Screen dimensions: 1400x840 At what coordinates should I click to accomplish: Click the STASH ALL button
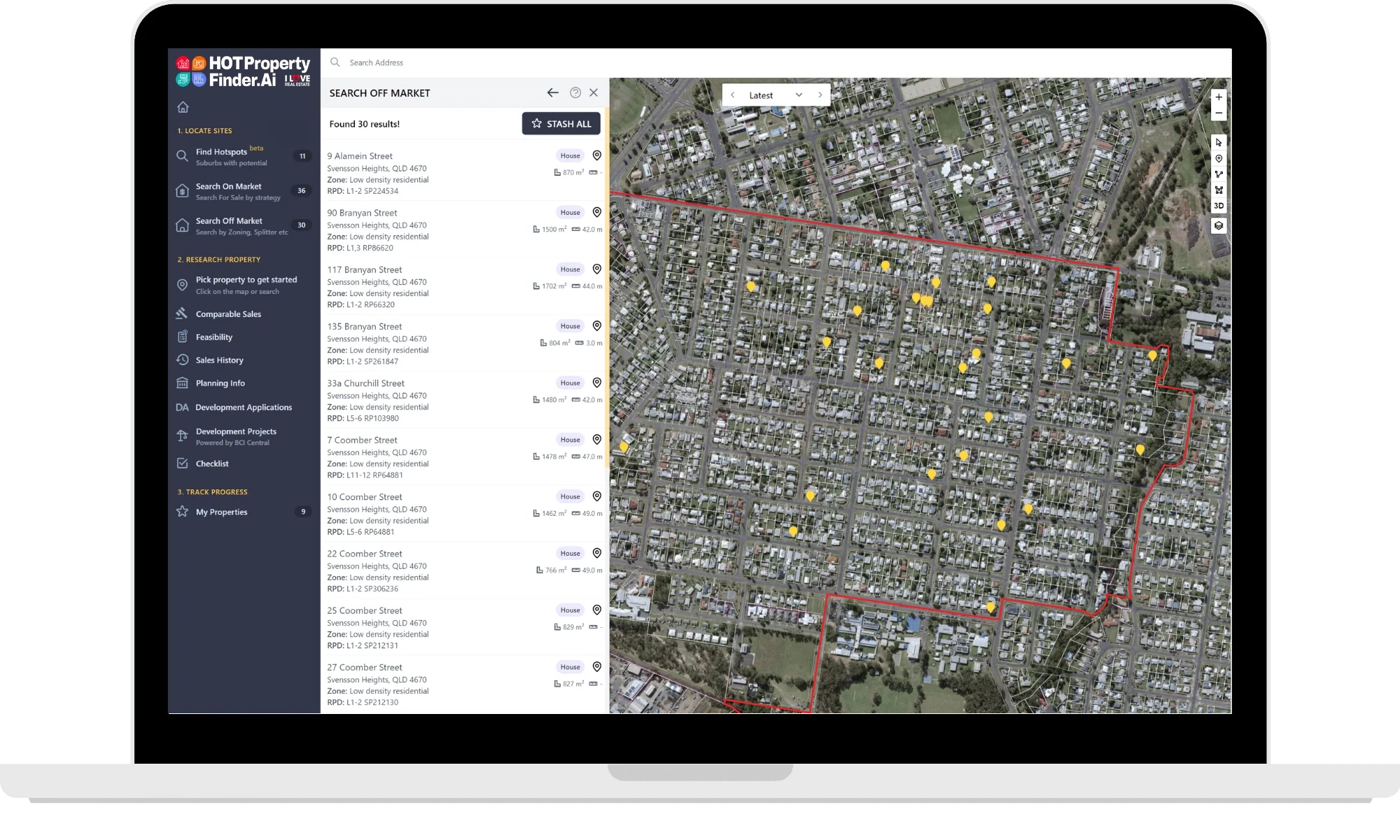click(561, 123)
